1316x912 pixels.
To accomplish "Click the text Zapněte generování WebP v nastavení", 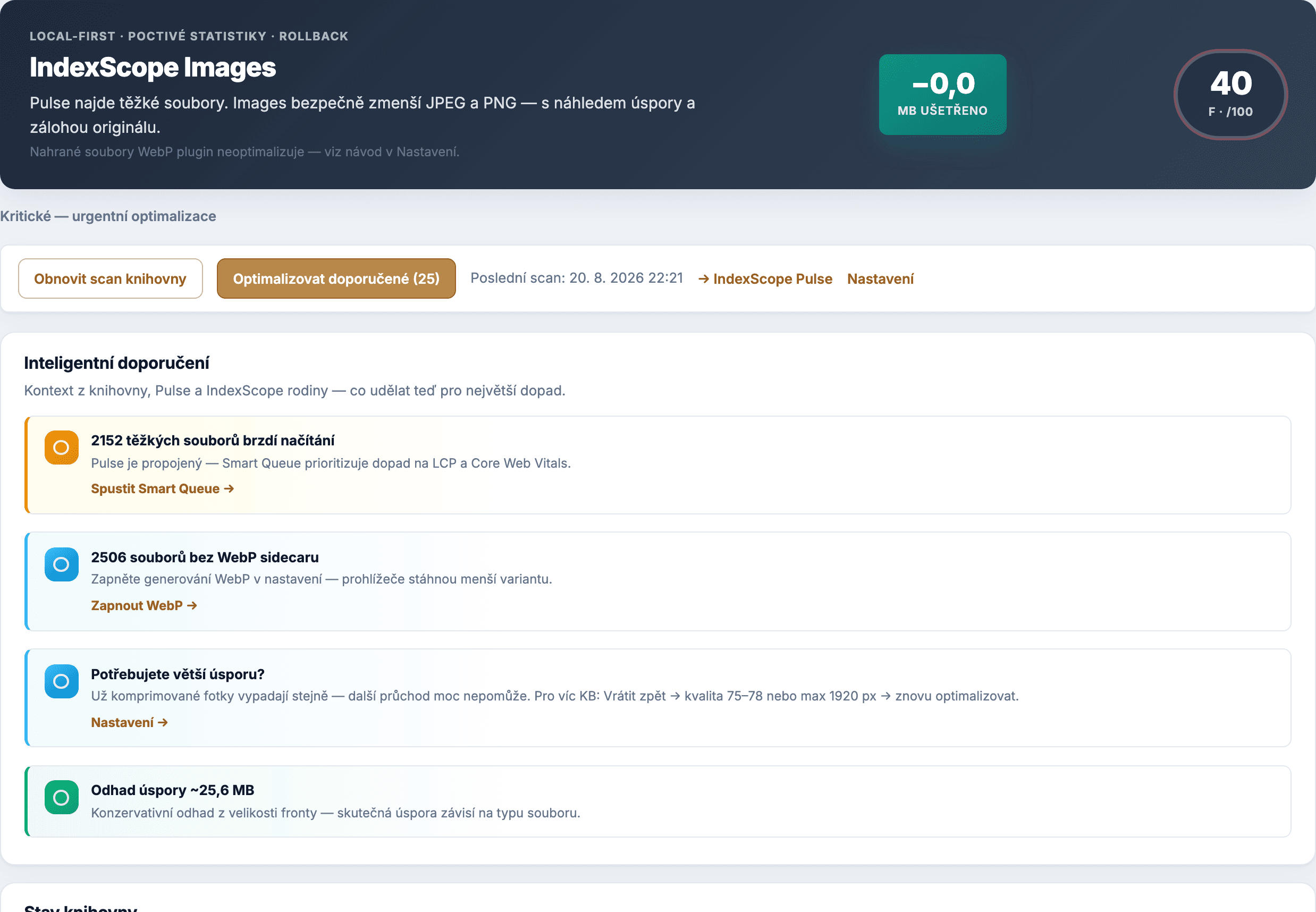I will click(x=321, y=579).
